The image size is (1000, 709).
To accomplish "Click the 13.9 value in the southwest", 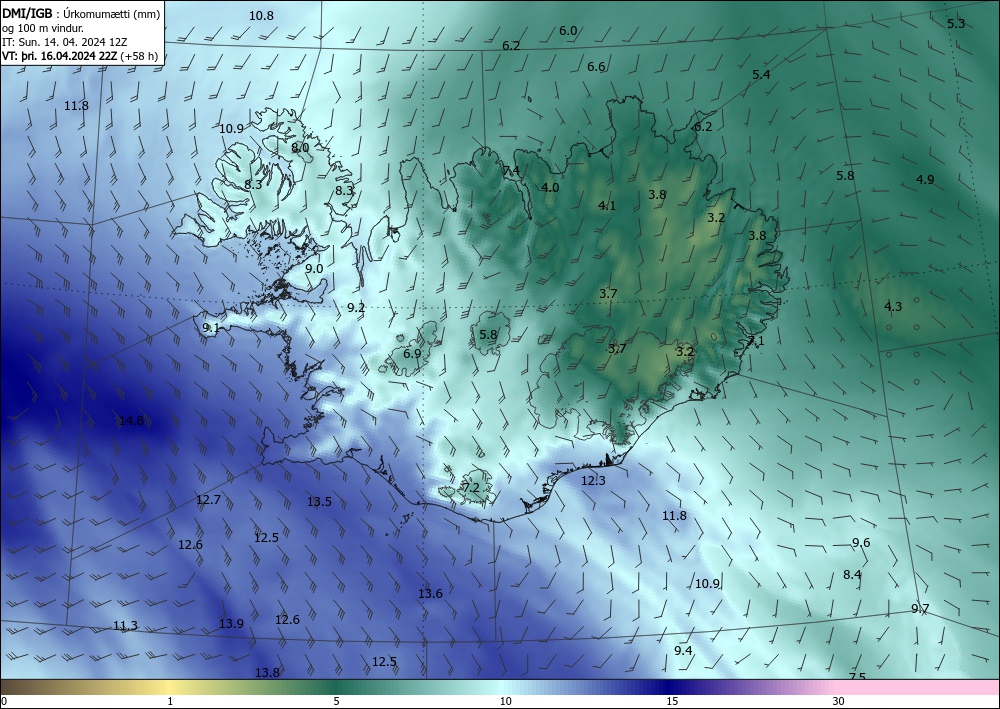I will (x=231, y=624).
